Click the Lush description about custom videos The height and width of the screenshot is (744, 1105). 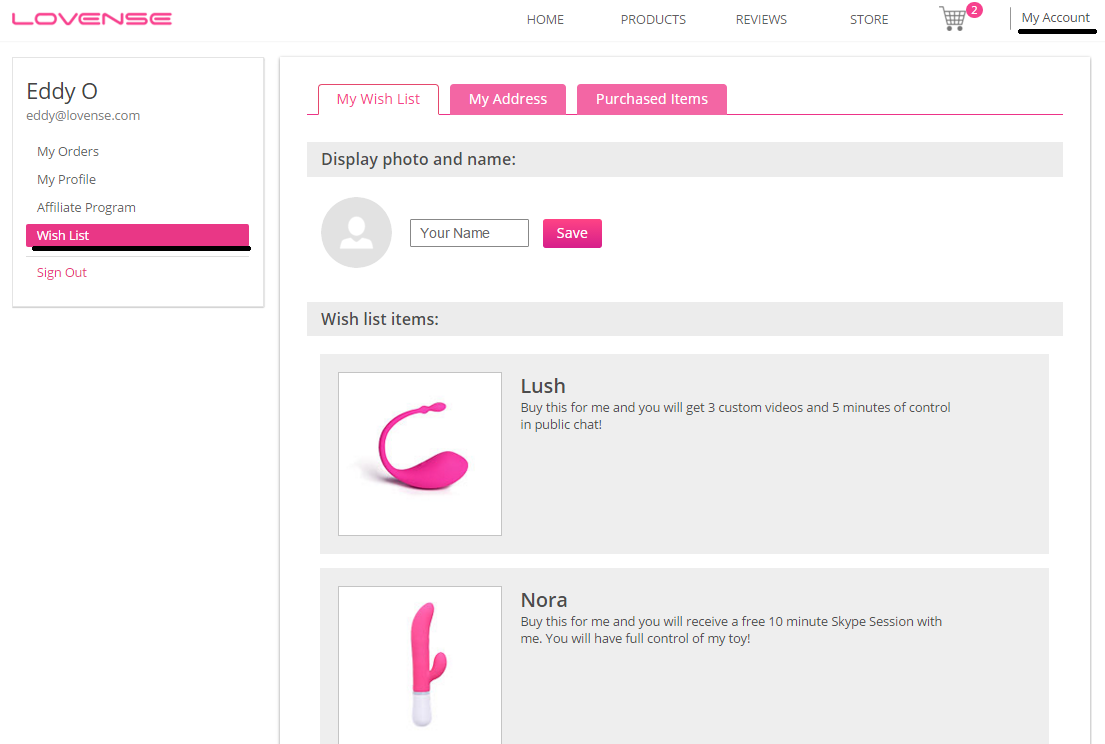pos(736,416)
